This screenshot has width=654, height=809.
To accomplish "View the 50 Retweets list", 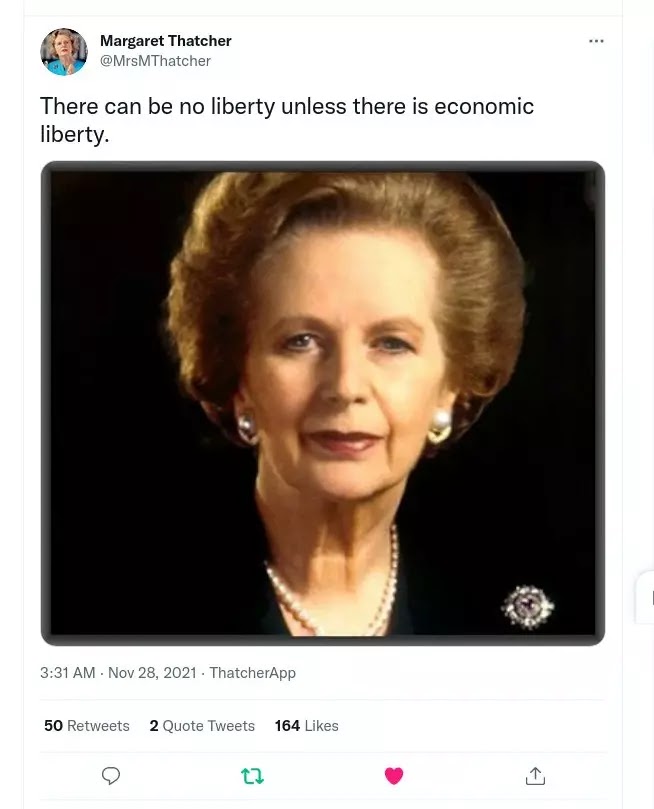I will point(87,726).
